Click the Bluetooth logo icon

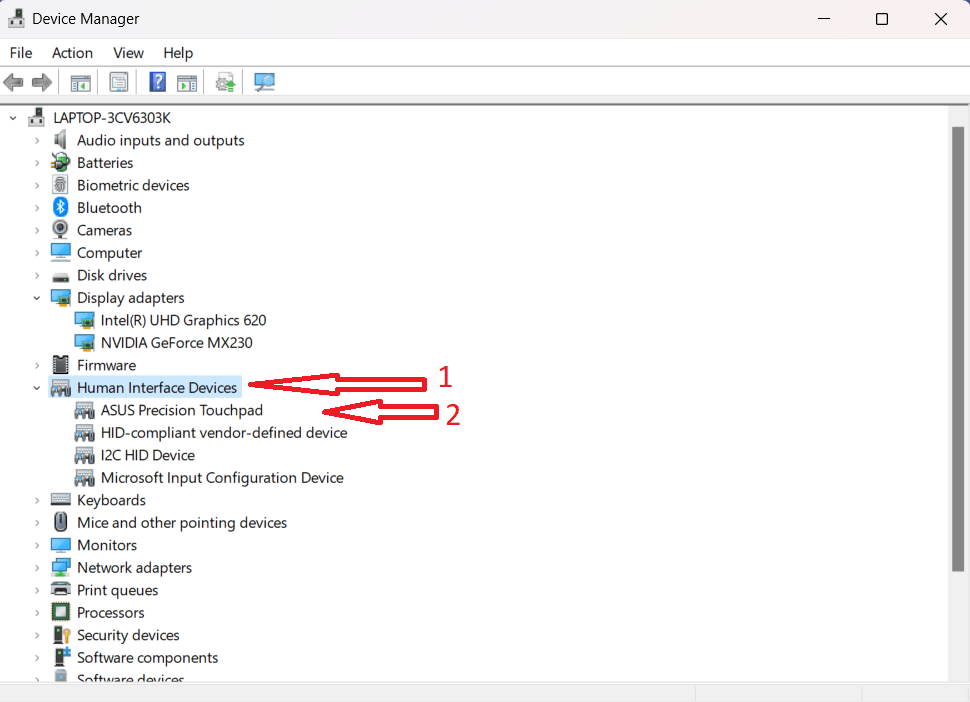(60, 208)
